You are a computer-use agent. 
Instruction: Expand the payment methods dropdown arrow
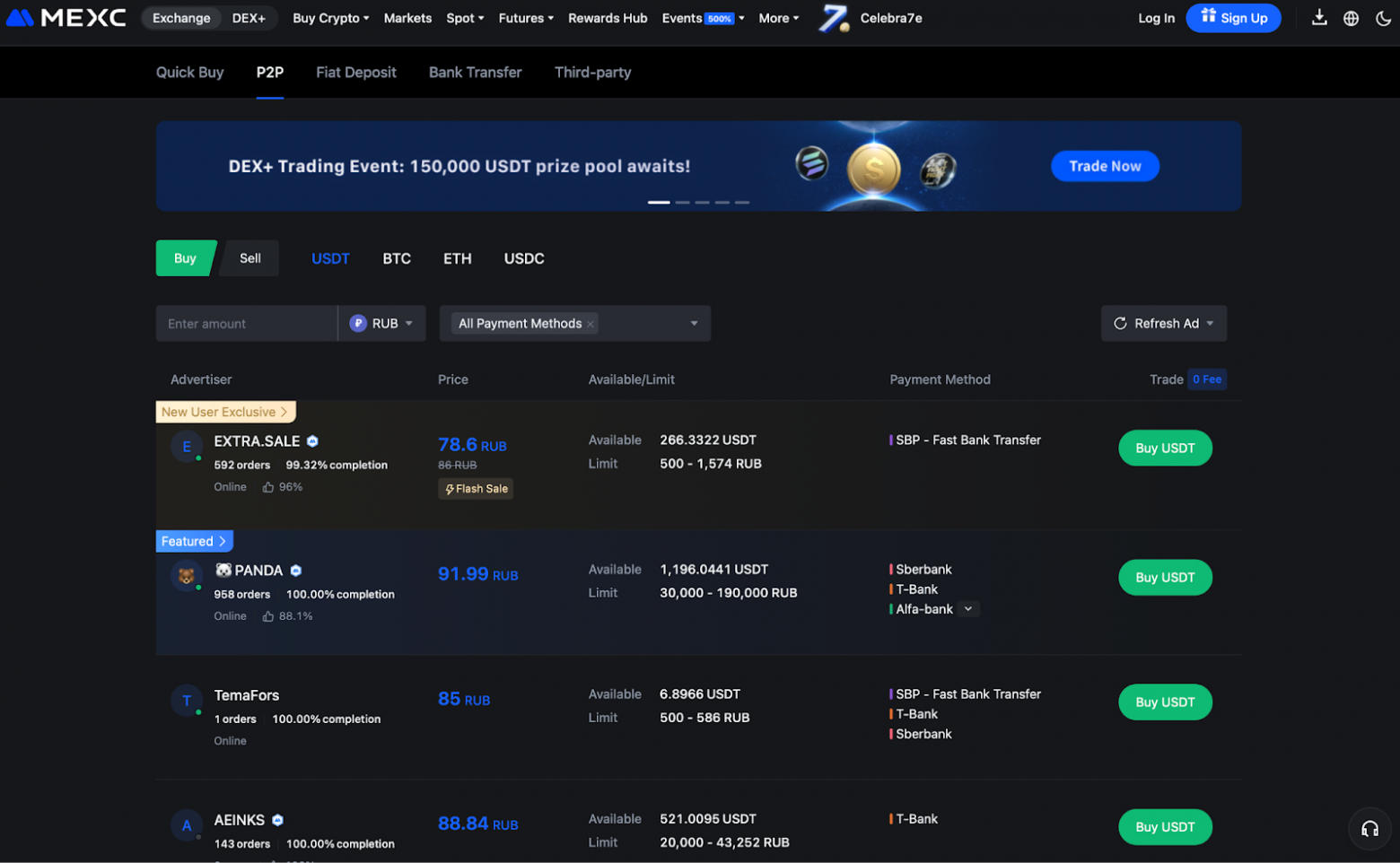point(694,324)
